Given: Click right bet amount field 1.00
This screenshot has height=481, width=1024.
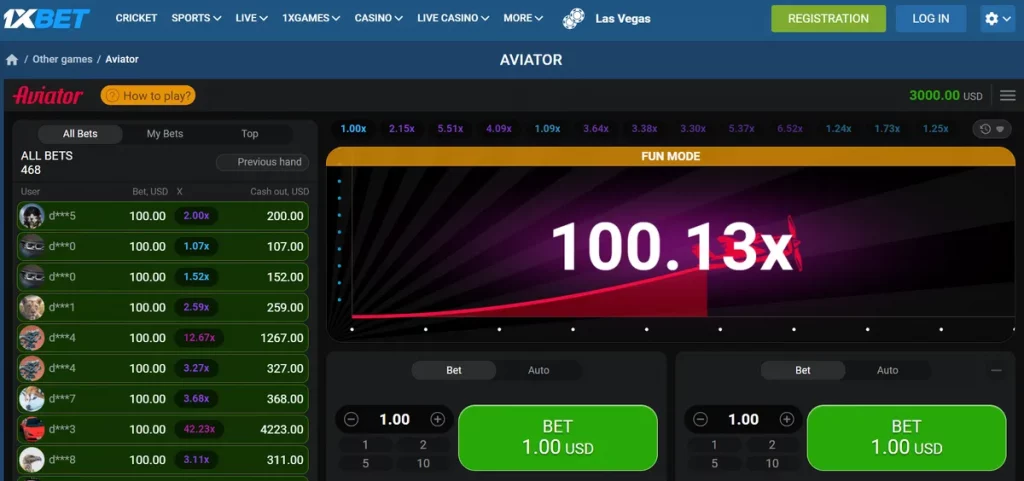Looking at the screenshot, I should click(743, 420).
